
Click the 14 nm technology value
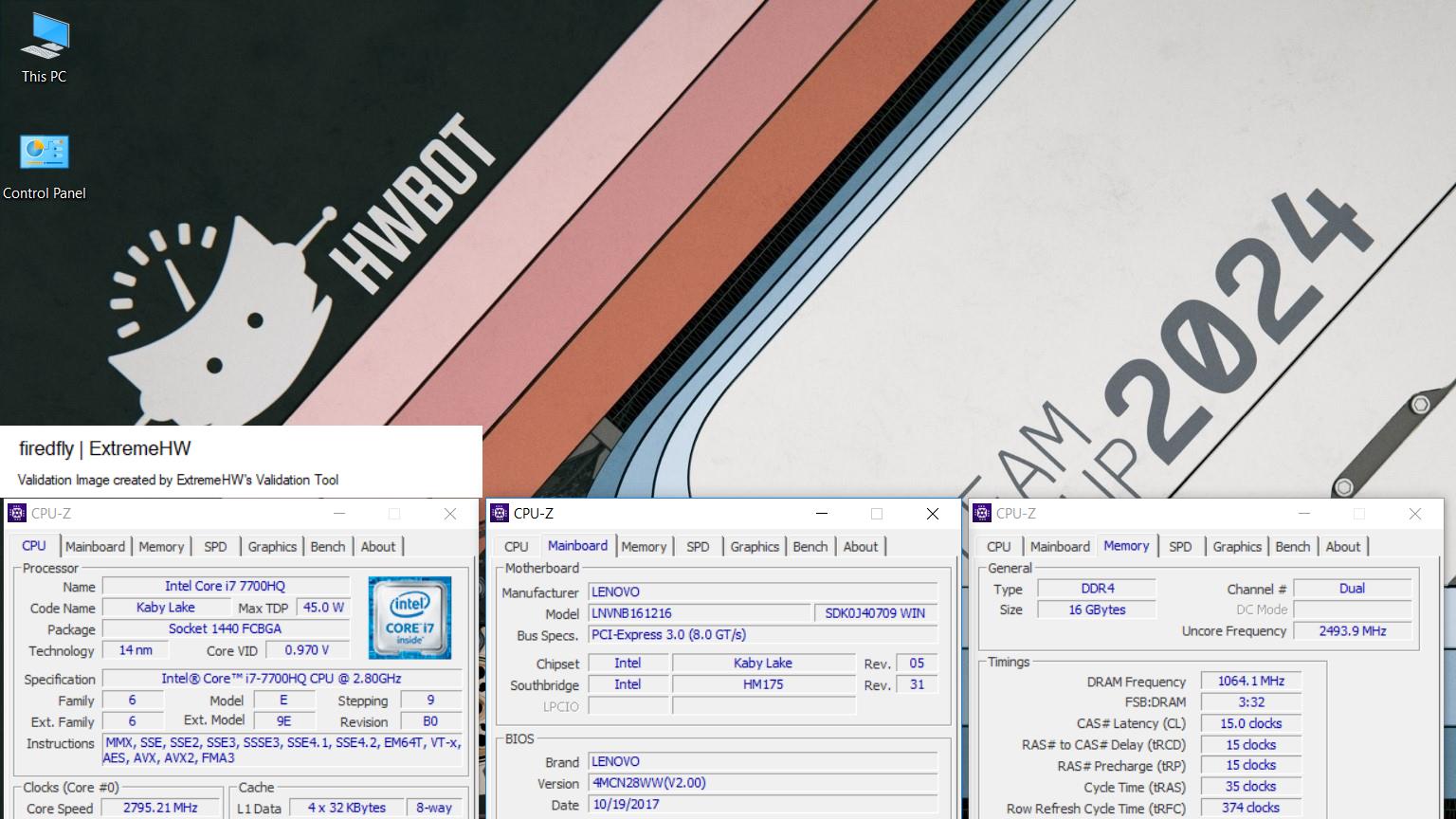tap(136, 650)
